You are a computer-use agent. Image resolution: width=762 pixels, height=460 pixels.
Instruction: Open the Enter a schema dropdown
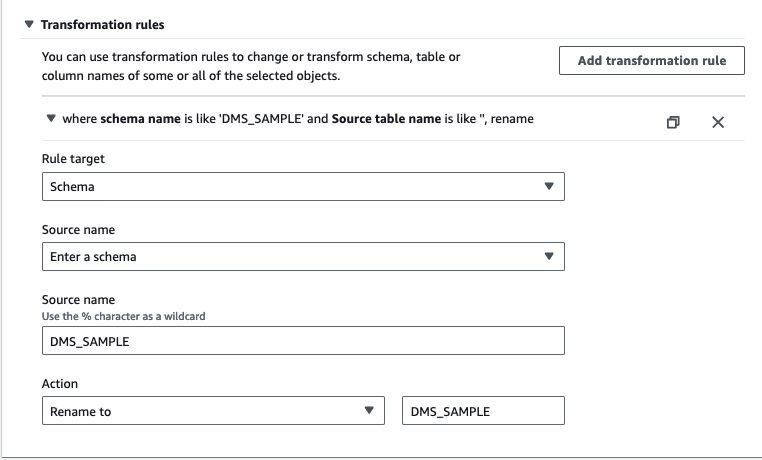coord(290,257)
